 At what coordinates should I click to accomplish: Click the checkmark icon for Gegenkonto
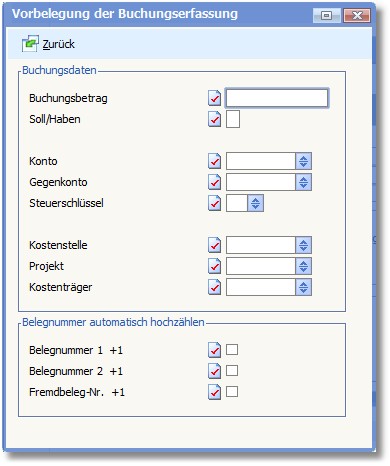(x=214, y=182)
